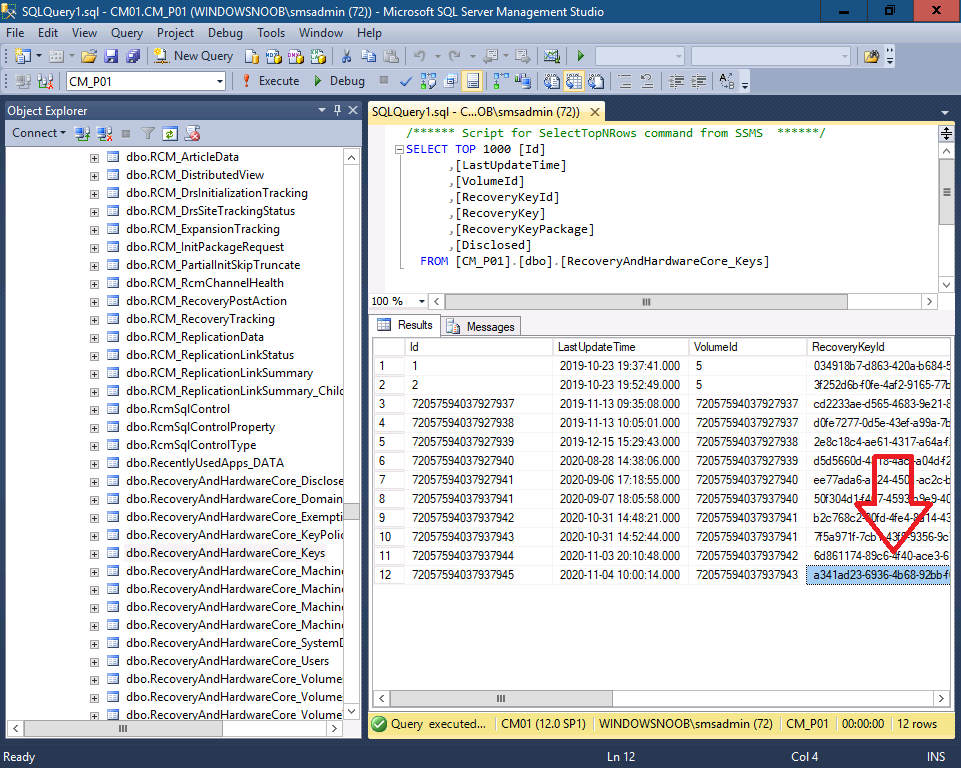Viewport: 961px width, 768px height.
Task: Open an Analysis Services DMX Query
Action: pos(296,56)
